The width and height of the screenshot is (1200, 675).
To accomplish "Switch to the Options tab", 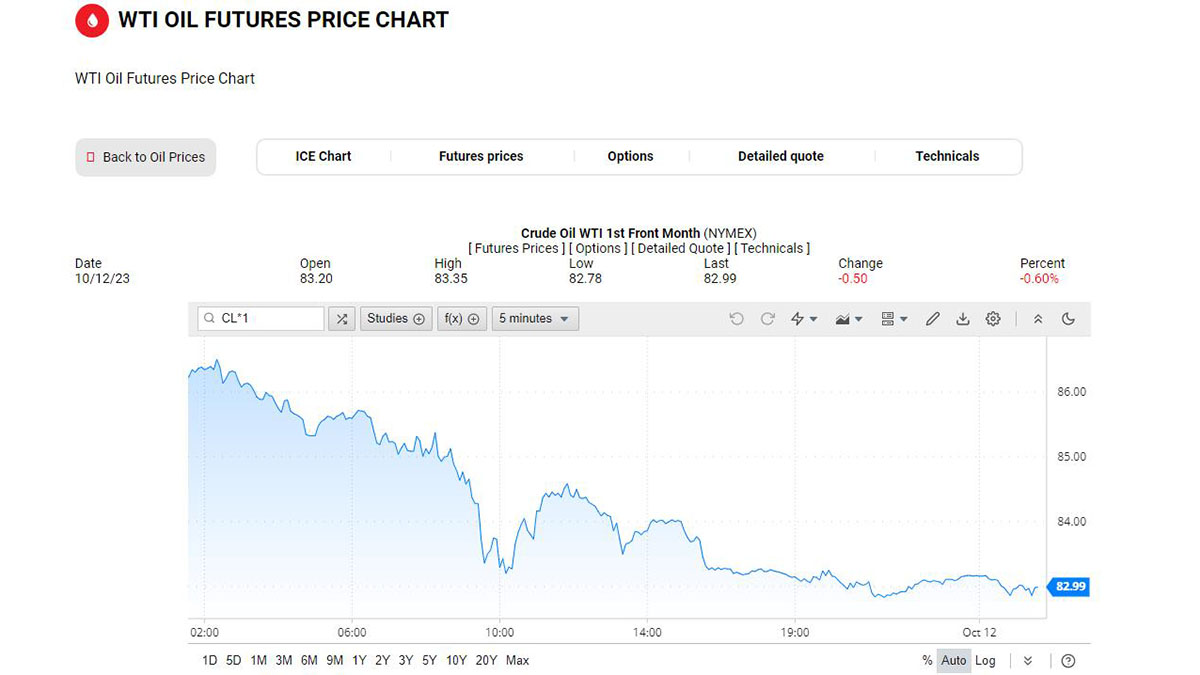I will pyautogui.click(x=630, y=156).
